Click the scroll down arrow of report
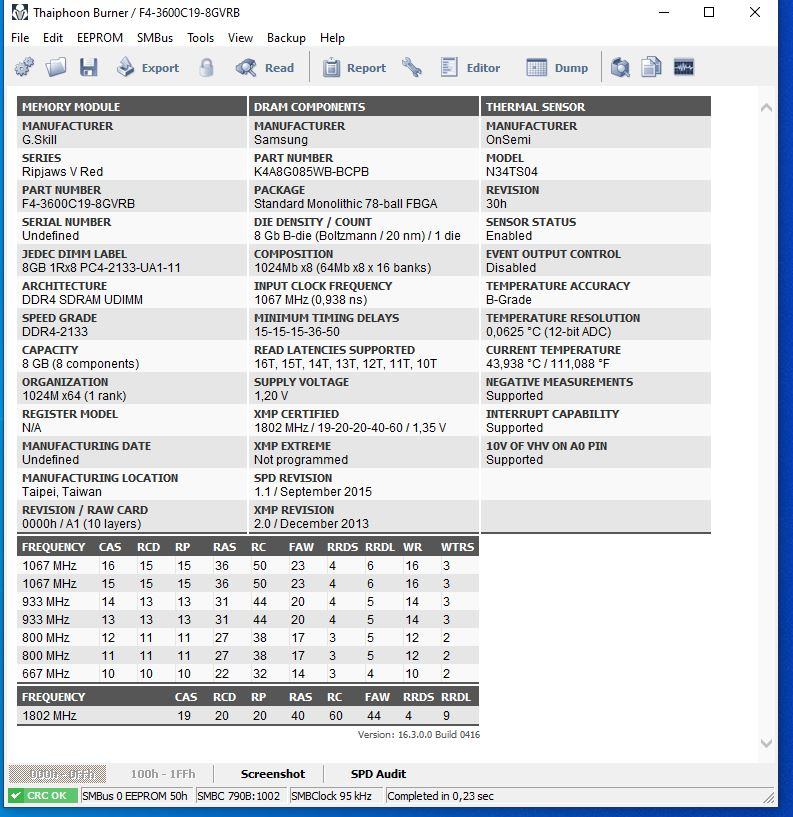The image size is (793, 817). pos(766,743)
